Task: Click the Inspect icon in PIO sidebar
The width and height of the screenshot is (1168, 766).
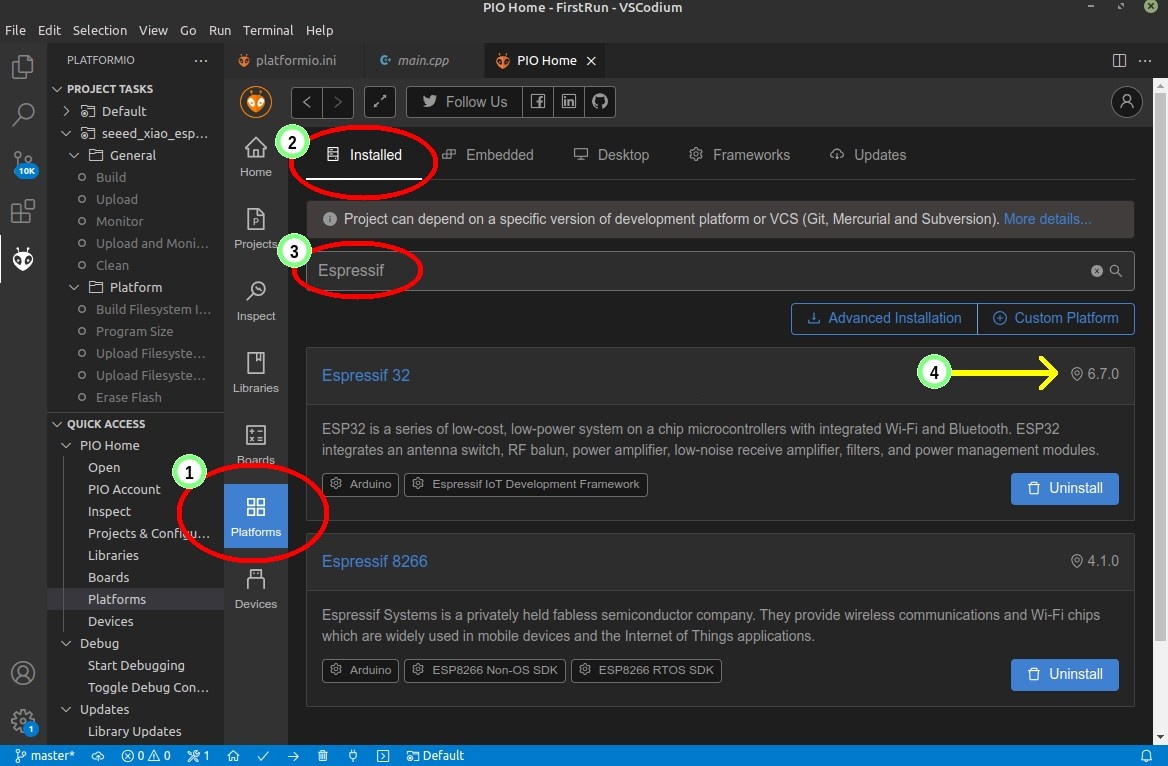Action: [x=256, y=299]
